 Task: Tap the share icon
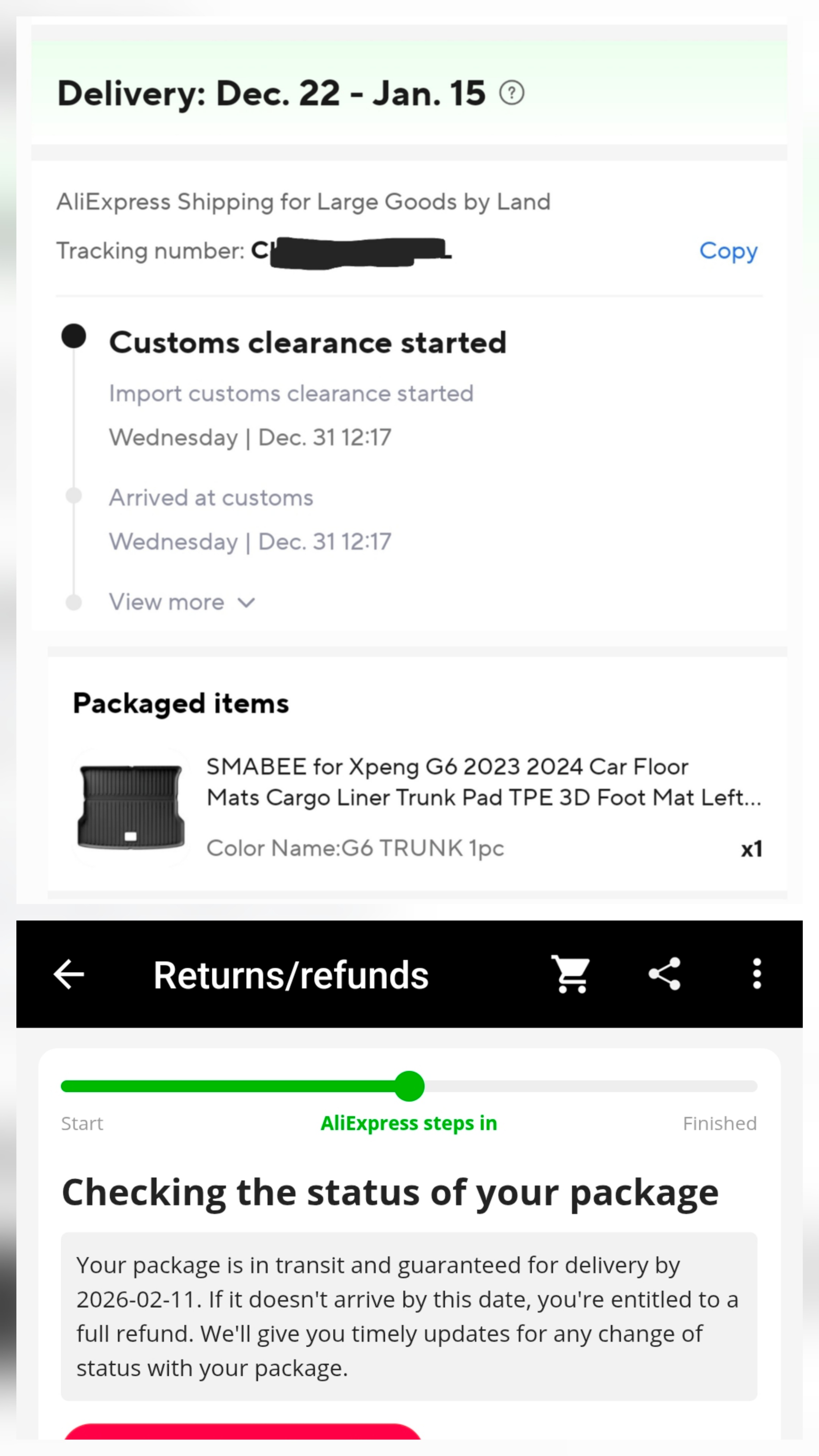[665, 974]
